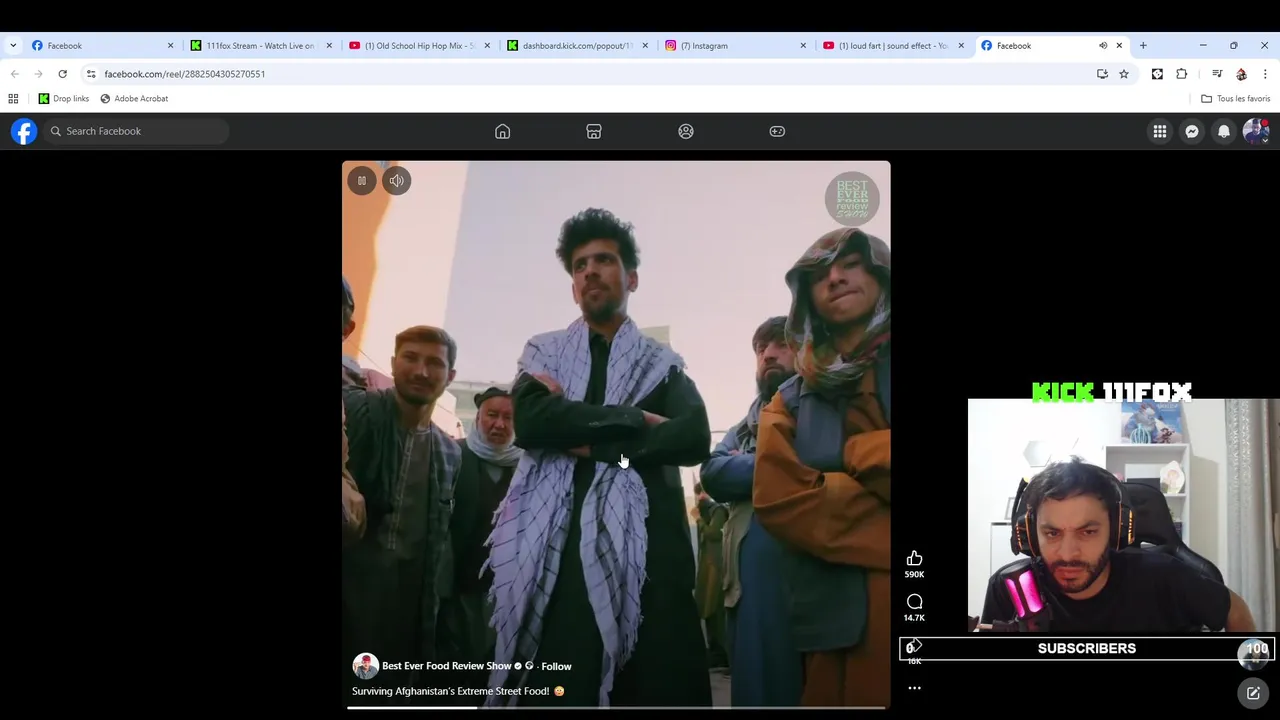Open the extension icon beside the bookmark star
Image resolution: width=1280 pixels, height=720 pixels.
(1157, 74)
